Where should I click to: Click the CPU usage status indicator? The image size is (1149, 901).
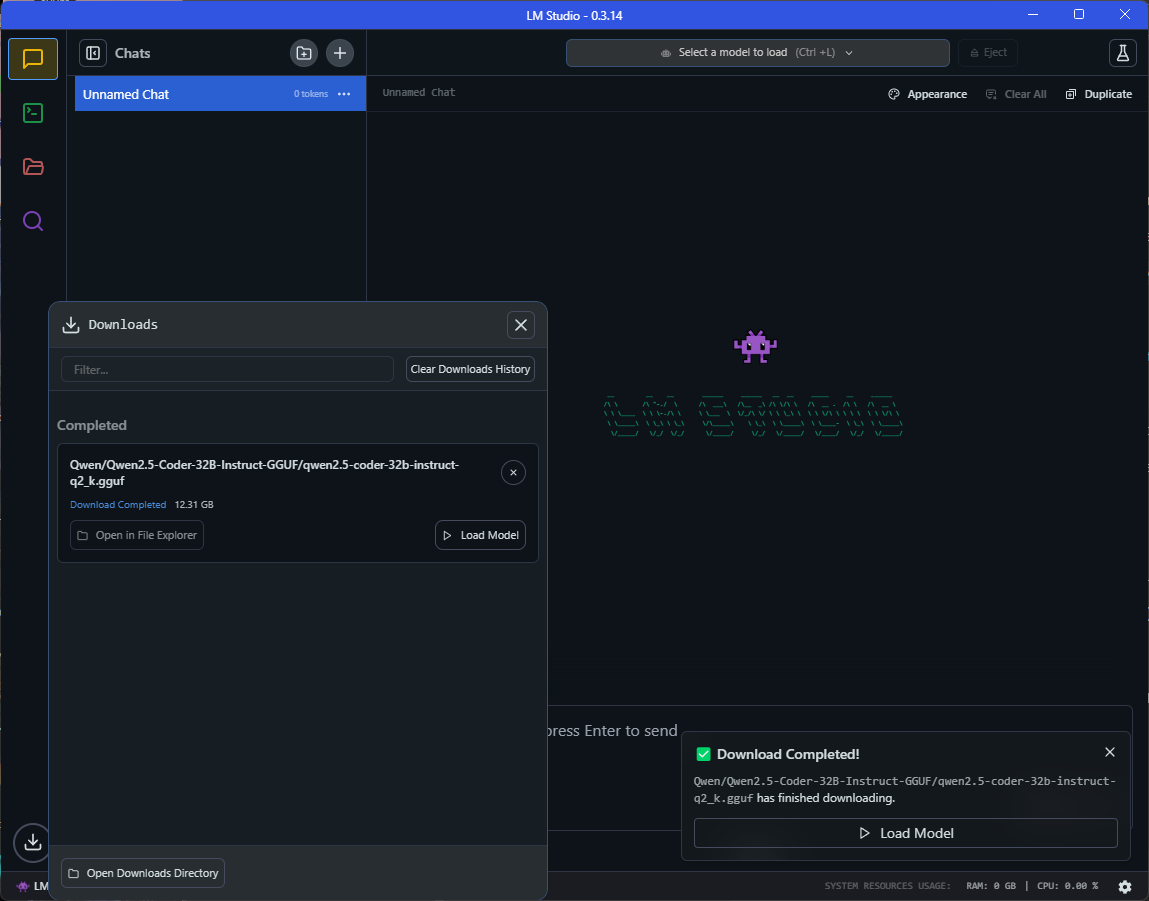[x=1068, y=886]
